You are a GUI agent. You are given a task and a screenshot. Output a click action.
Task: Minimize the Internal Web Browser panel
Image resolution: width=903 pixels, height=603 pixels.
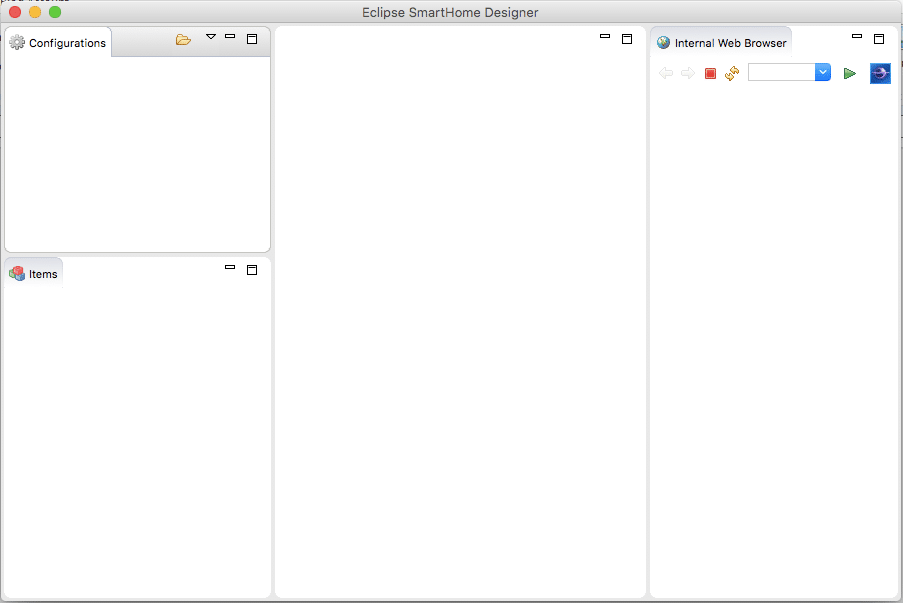[x=857, y=36]
